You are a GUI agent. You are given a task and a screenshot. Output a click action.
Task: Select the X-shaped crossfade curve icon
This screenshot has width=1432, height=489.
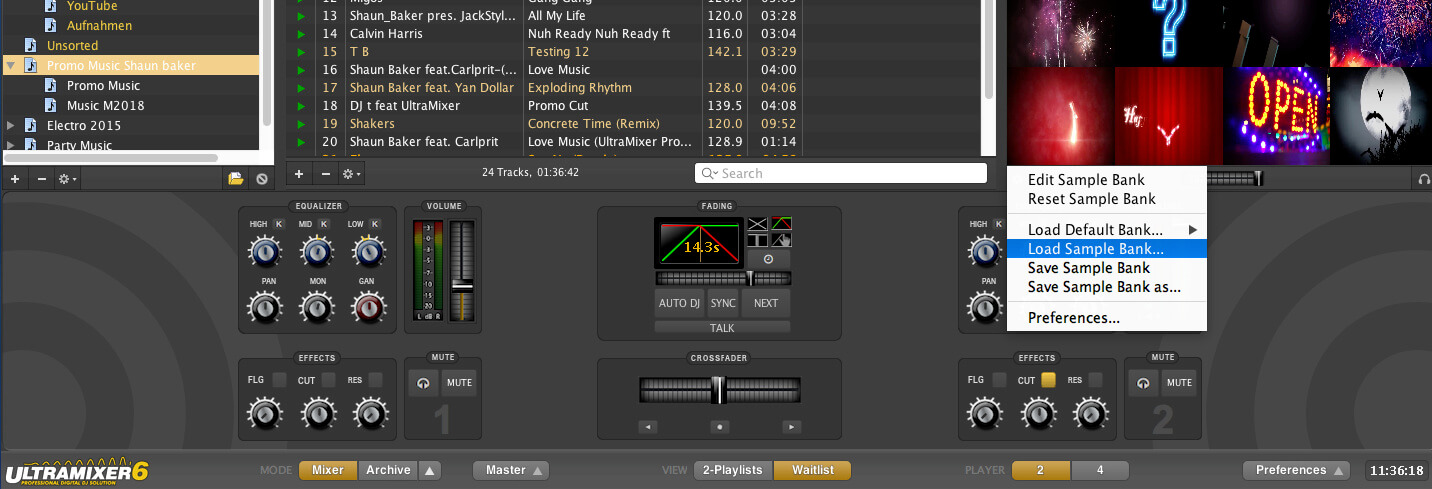(757, 223)
